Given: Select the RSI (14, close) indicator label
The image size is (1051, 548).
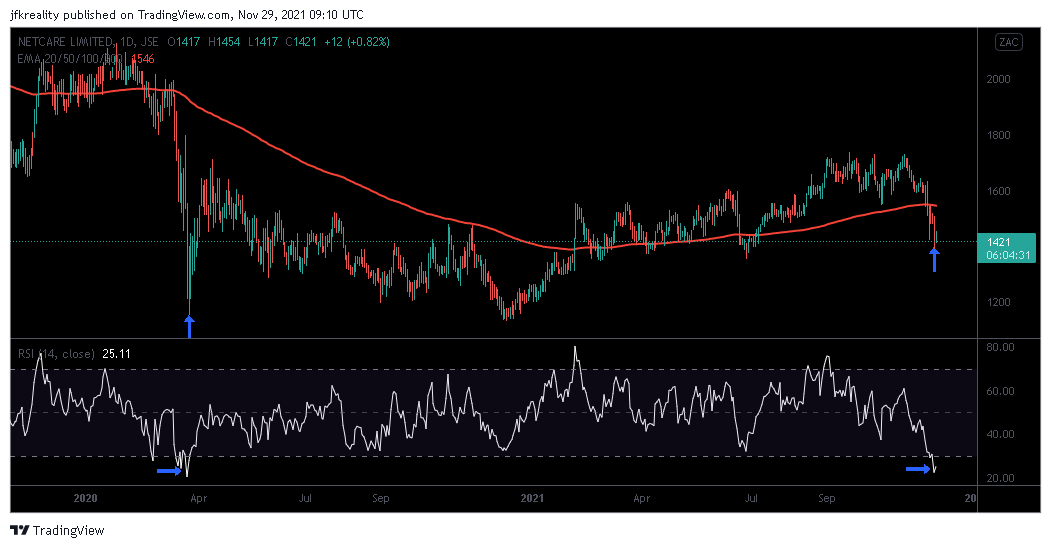Looking at the screenshot, I should coord(56,354).
